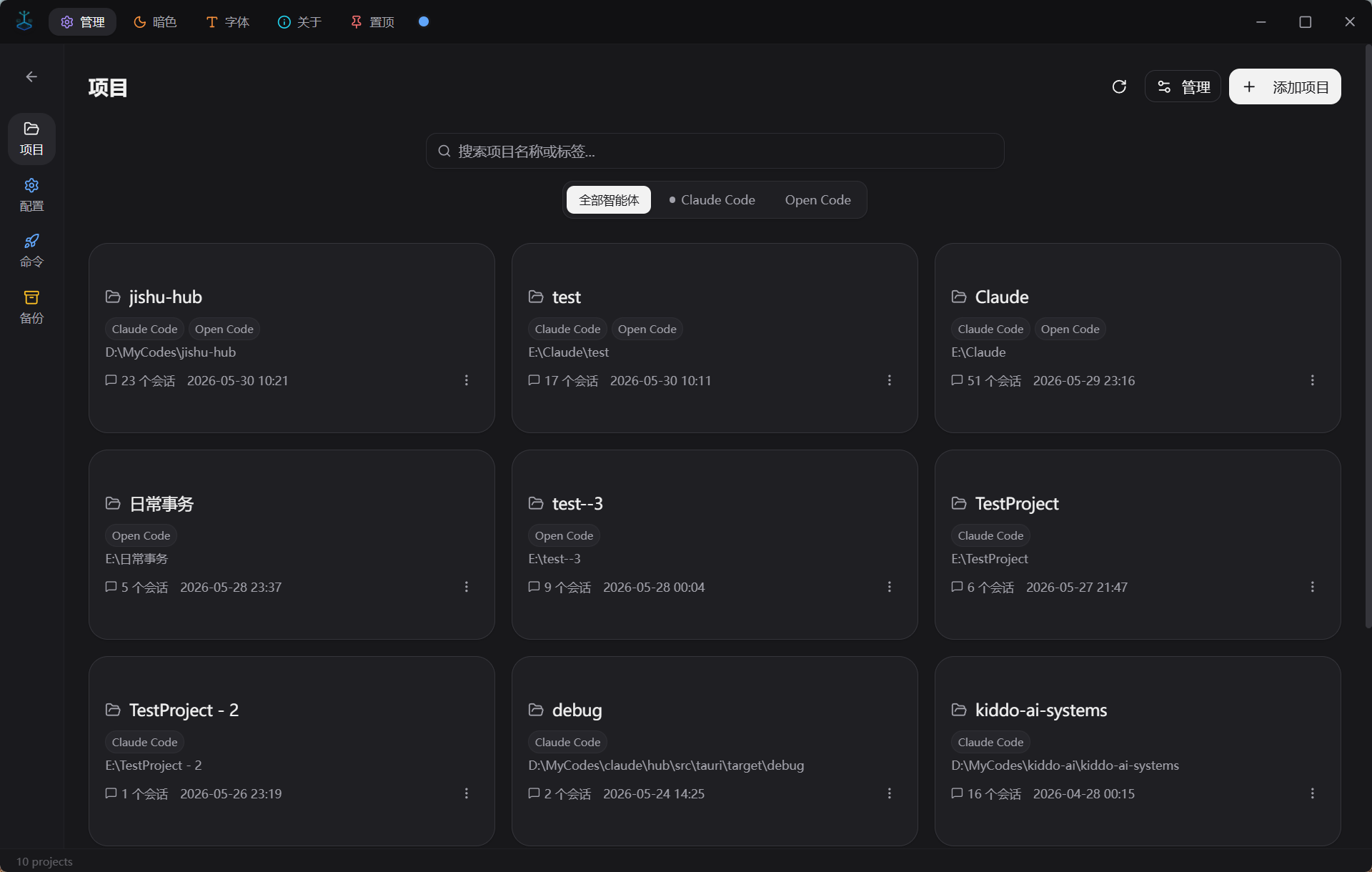Toggle the 置顶 pin-on-top option
This screenshot has width=1372, height=872.
pos(372,22)
